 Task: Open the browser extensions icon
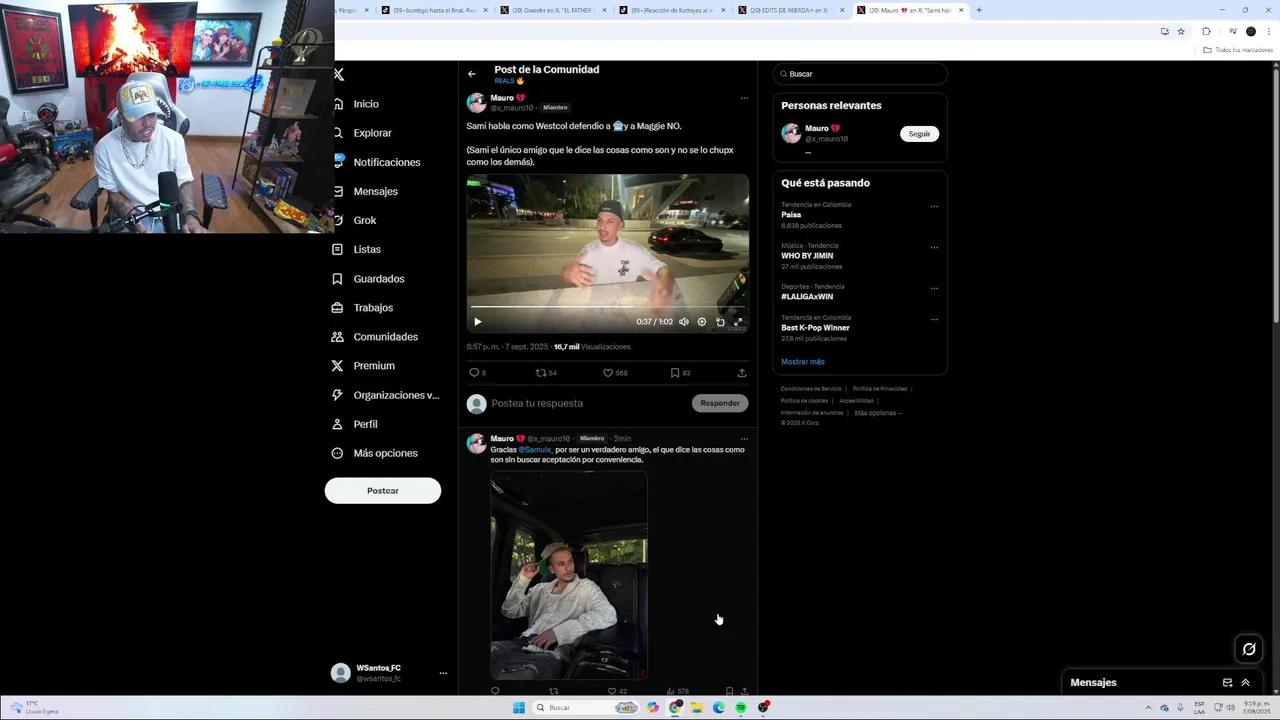(1206, 32)
